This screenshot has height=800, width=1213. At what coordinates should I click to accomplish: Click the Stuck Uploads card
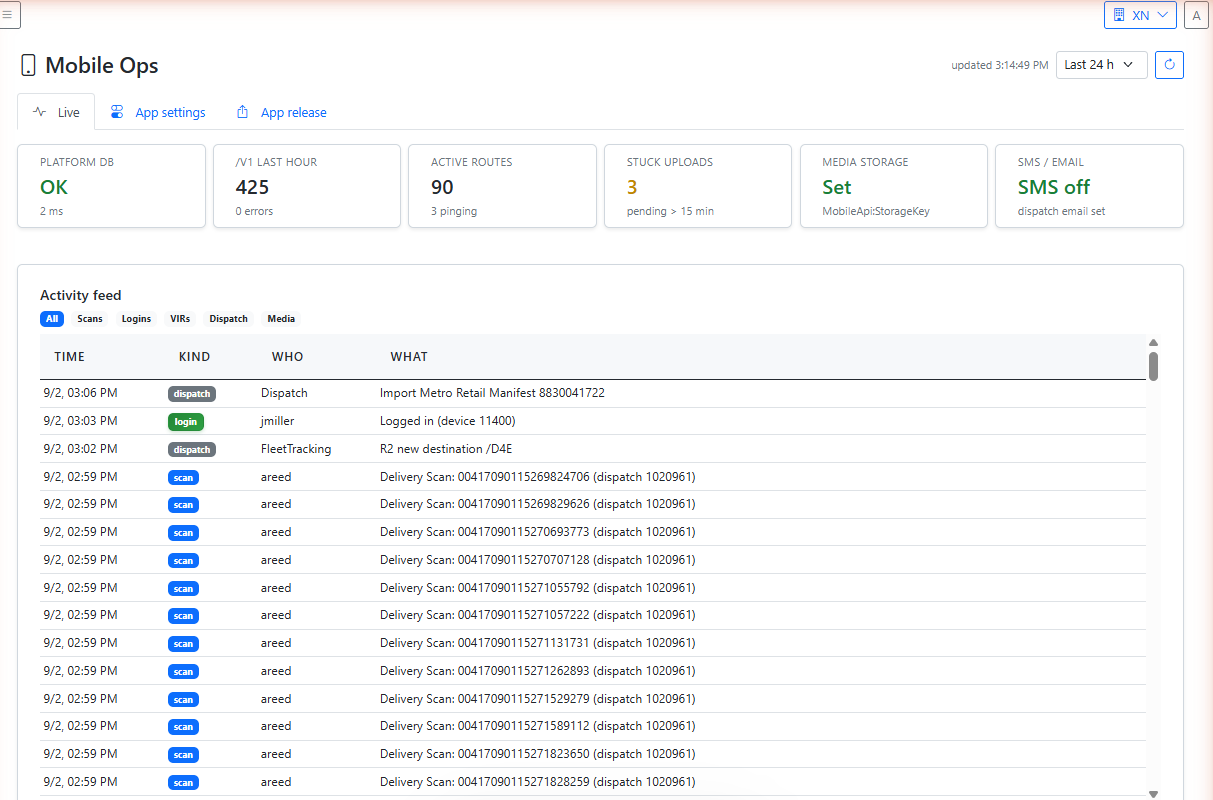[x=698, y=186]
